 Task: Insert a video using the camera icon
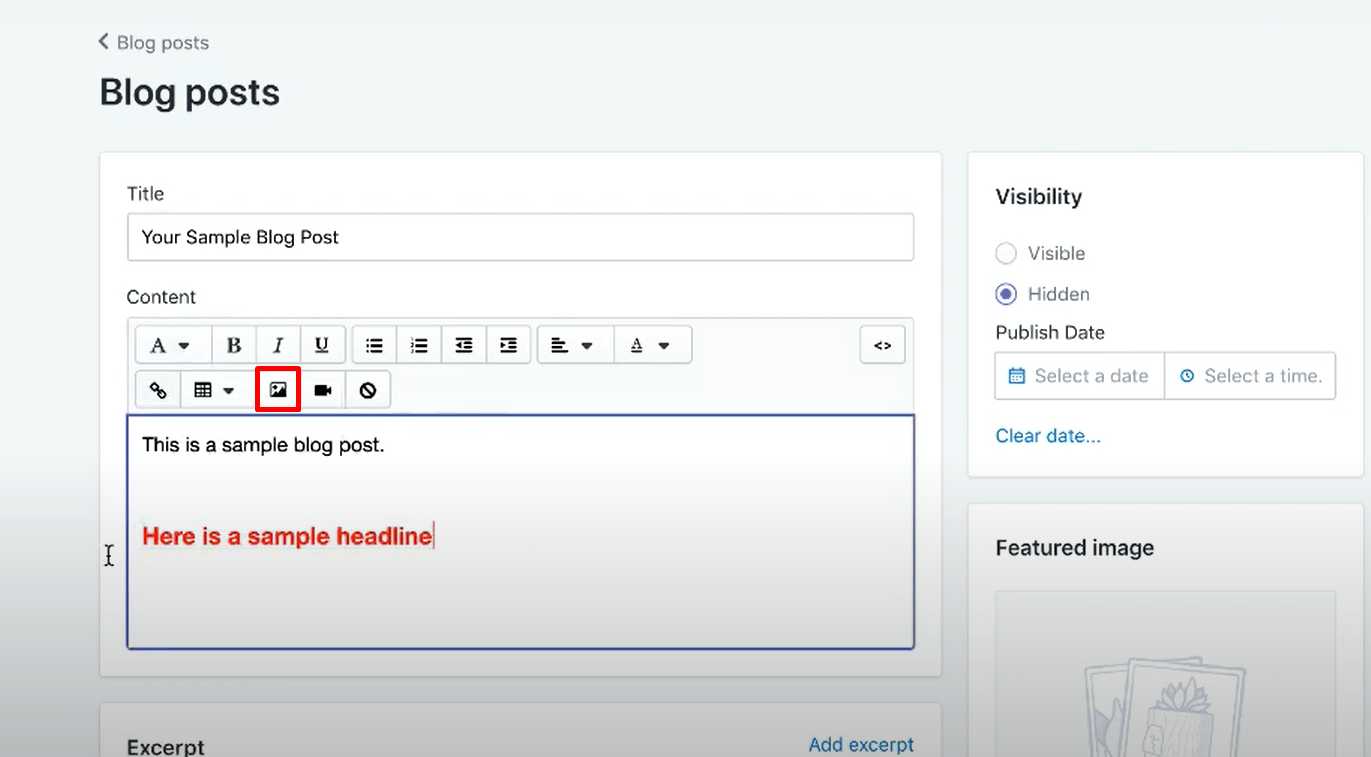coord(322,390)
